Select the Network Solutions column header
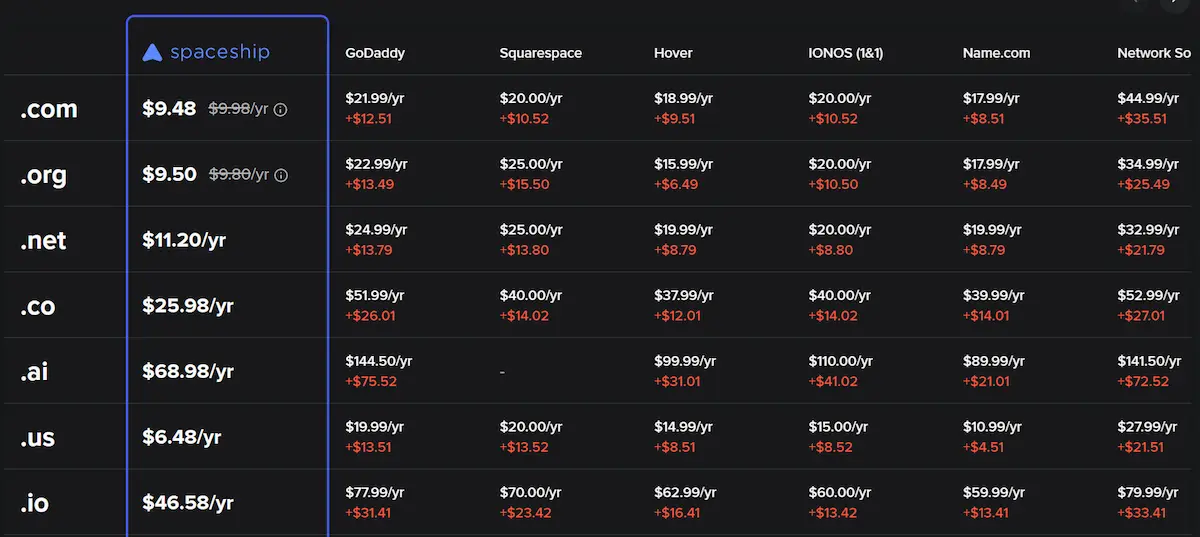 coord(1155,52)
